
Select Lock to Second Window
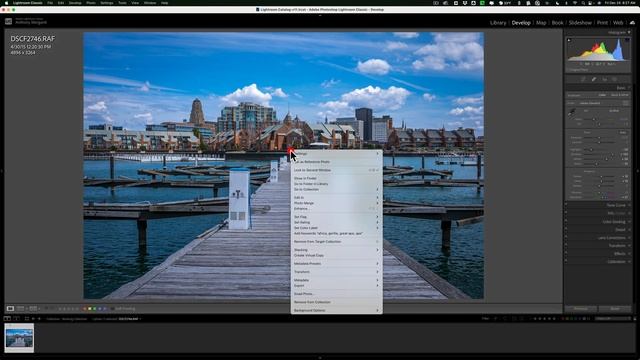[x=336, y=170]
